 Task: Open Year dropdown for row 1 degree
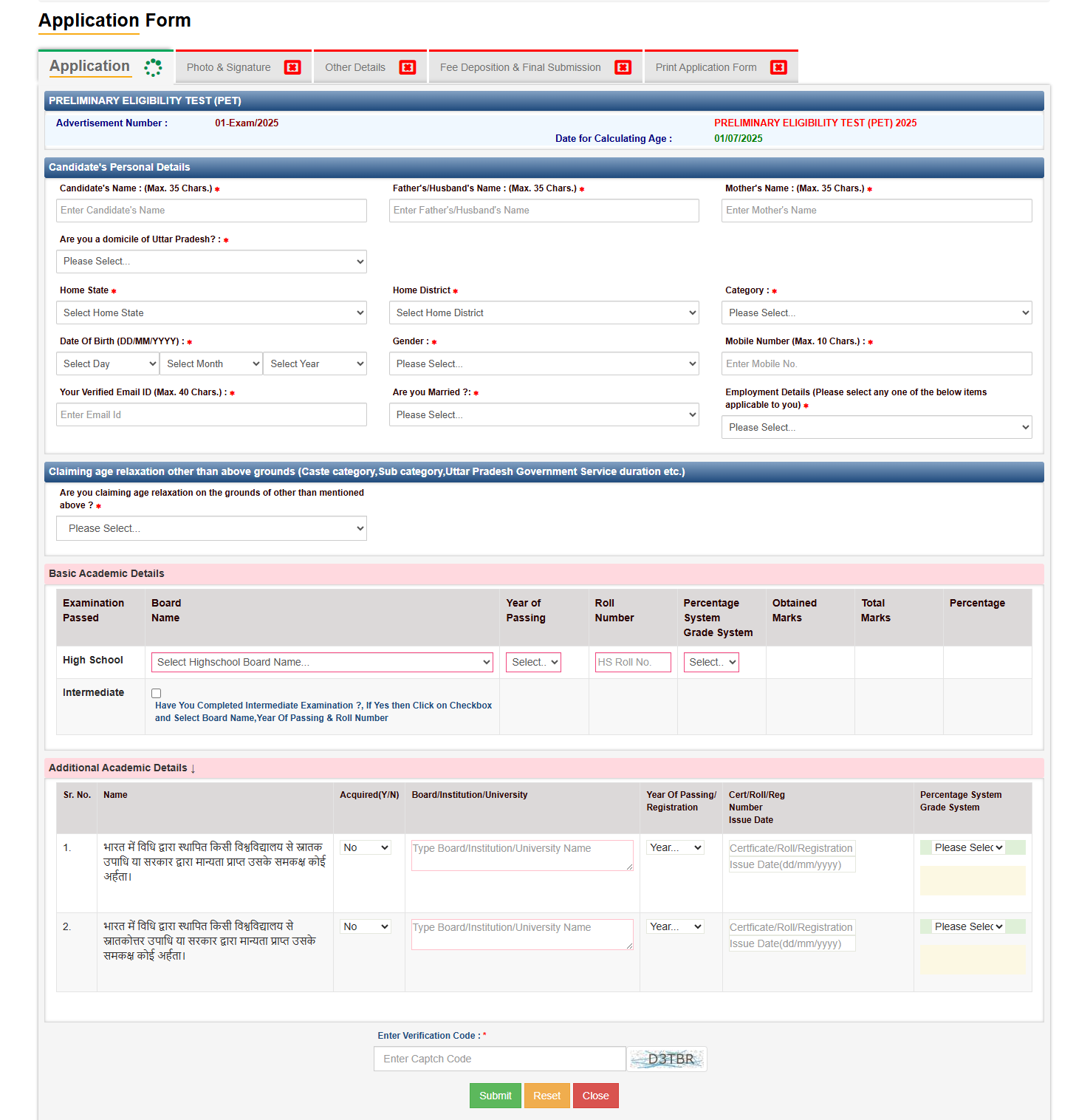click(x=676, y=847)
